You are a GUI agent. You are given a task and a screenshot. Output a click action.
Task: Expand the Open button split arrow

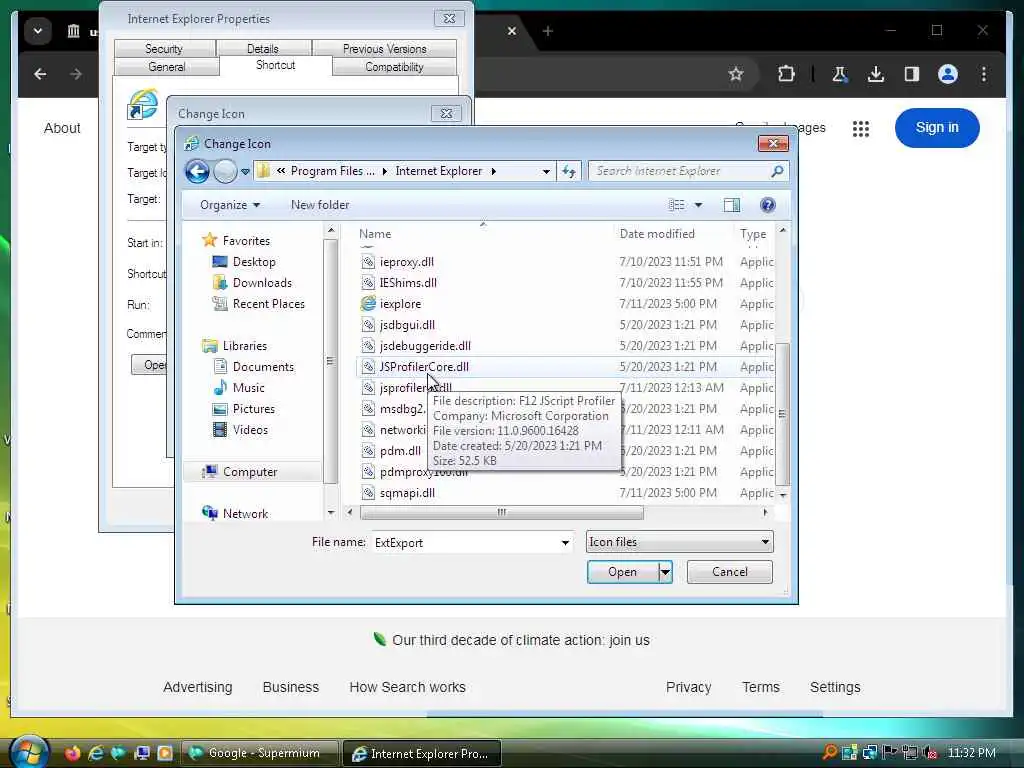pos(665,572)
